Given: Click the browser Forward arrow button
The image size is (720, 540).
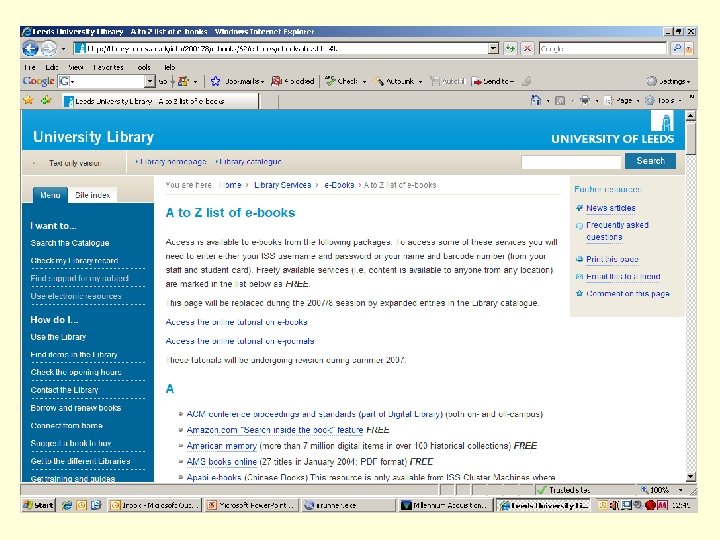Looking at the screenshot, I should pyautogui.click(x=48, y=48).
